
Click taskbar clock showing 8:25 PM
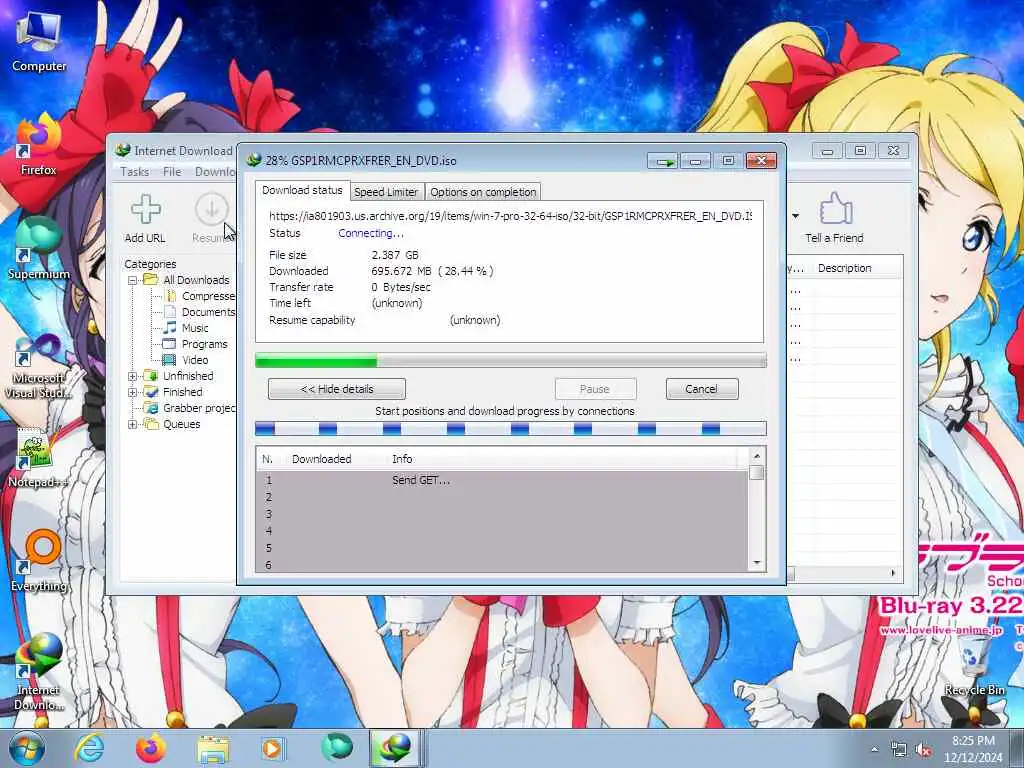[x=973, y=749]
